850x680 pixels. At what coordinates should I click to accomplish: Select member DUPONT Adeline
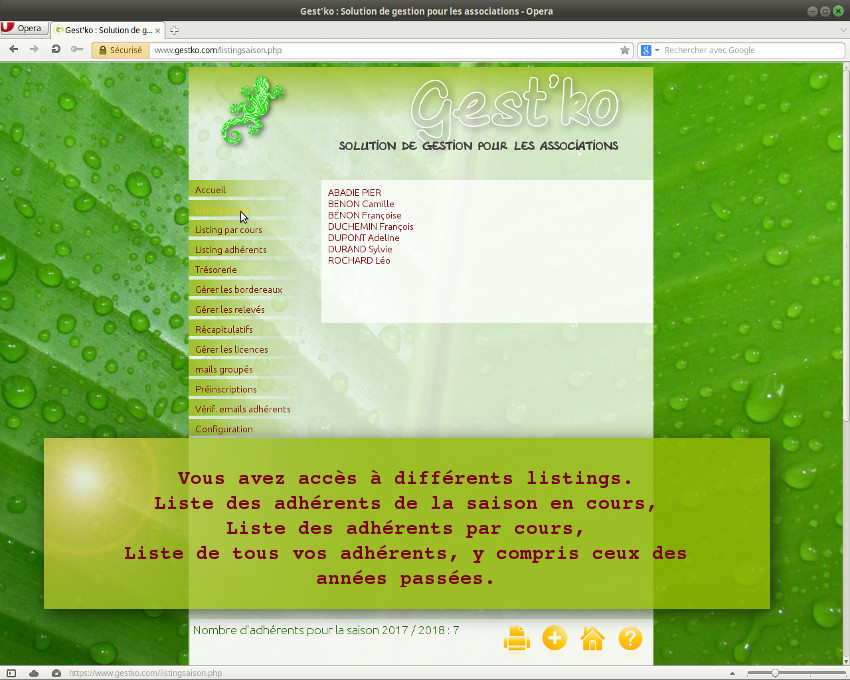pos(363,238)
